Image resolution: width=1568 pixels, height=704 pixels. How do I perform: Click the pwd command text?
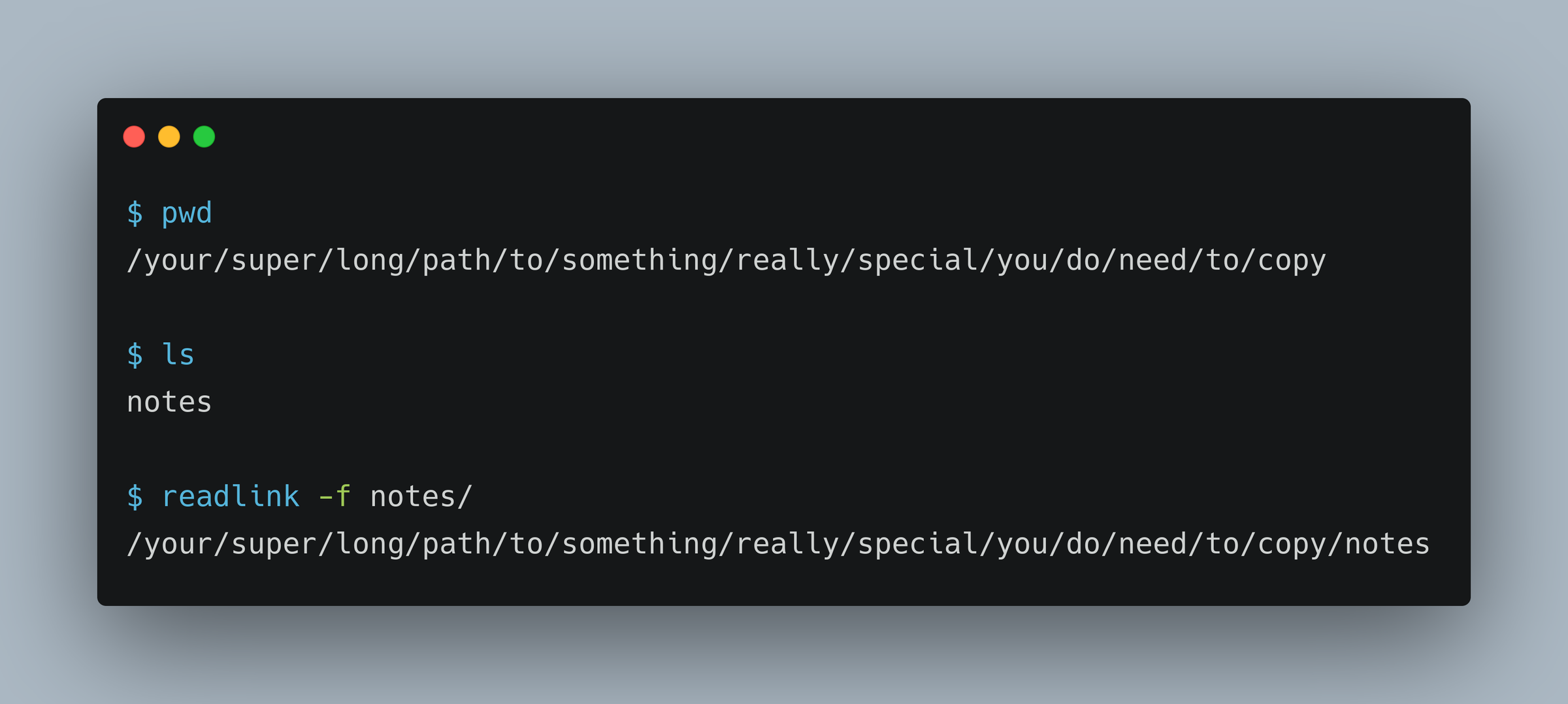tap(187, 214)
